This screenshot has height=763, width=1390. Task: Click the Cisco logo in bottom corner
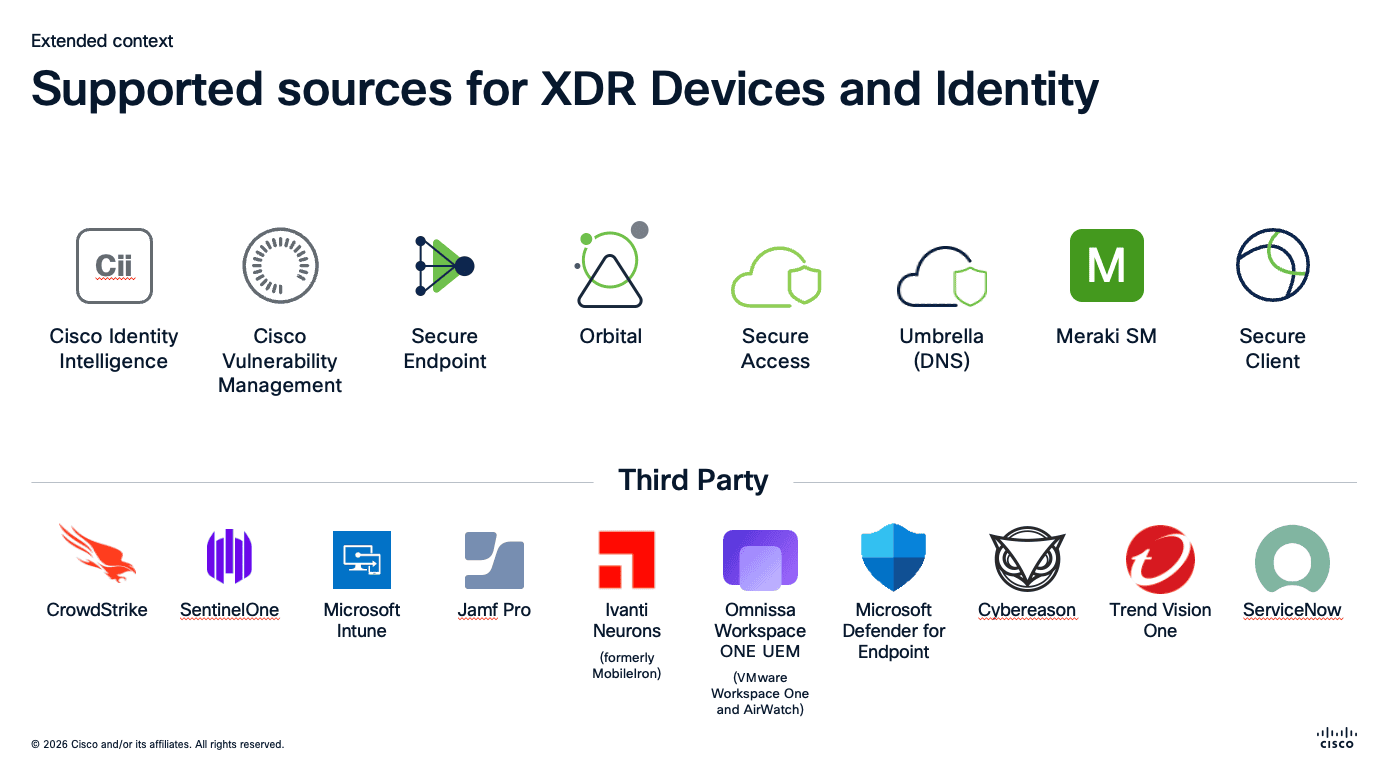pyautogui.click(x=1337, y=737)
